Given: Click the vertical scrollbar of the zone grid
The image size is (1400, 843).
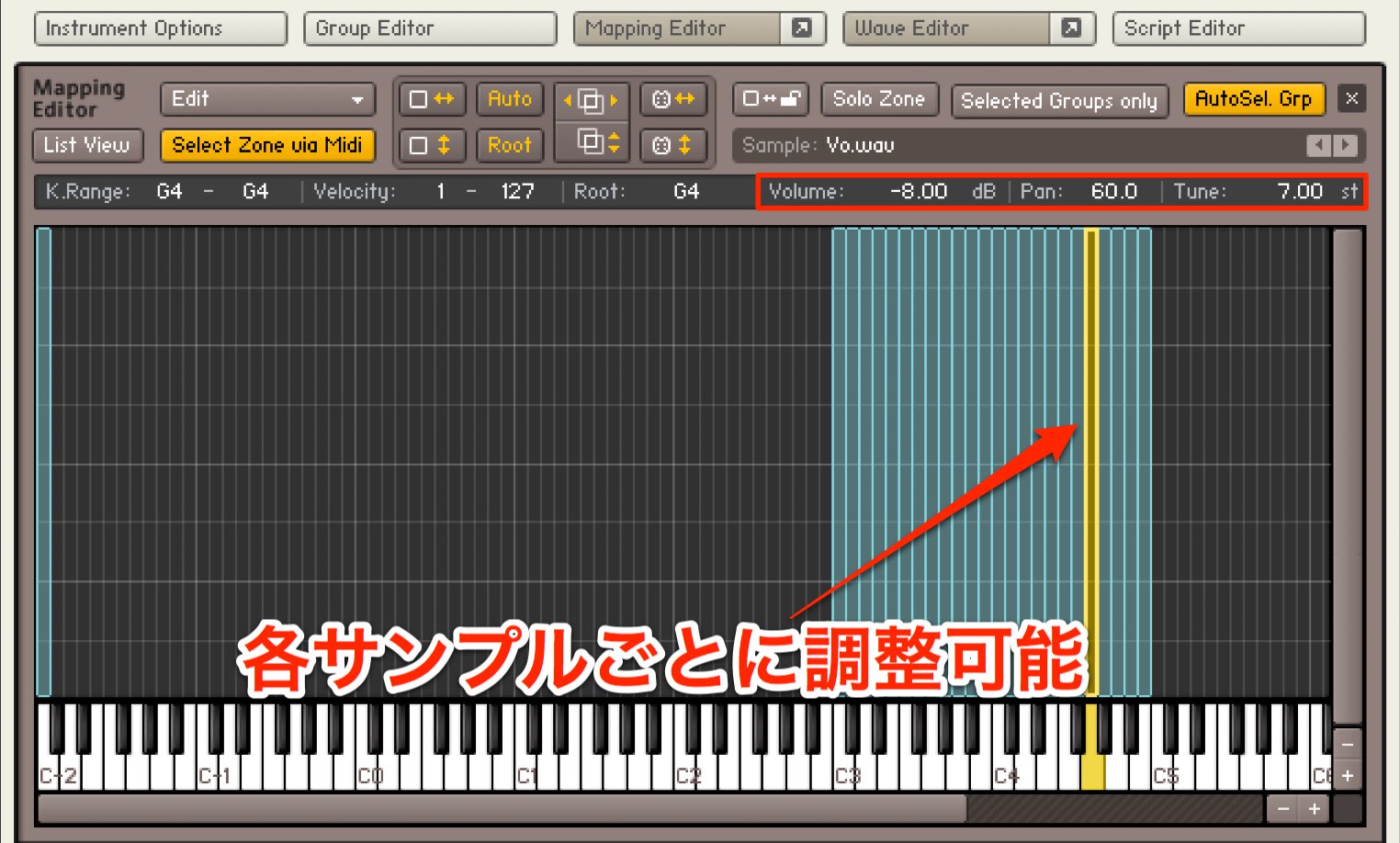Looking at the screenshot, I should point(1348,476).
